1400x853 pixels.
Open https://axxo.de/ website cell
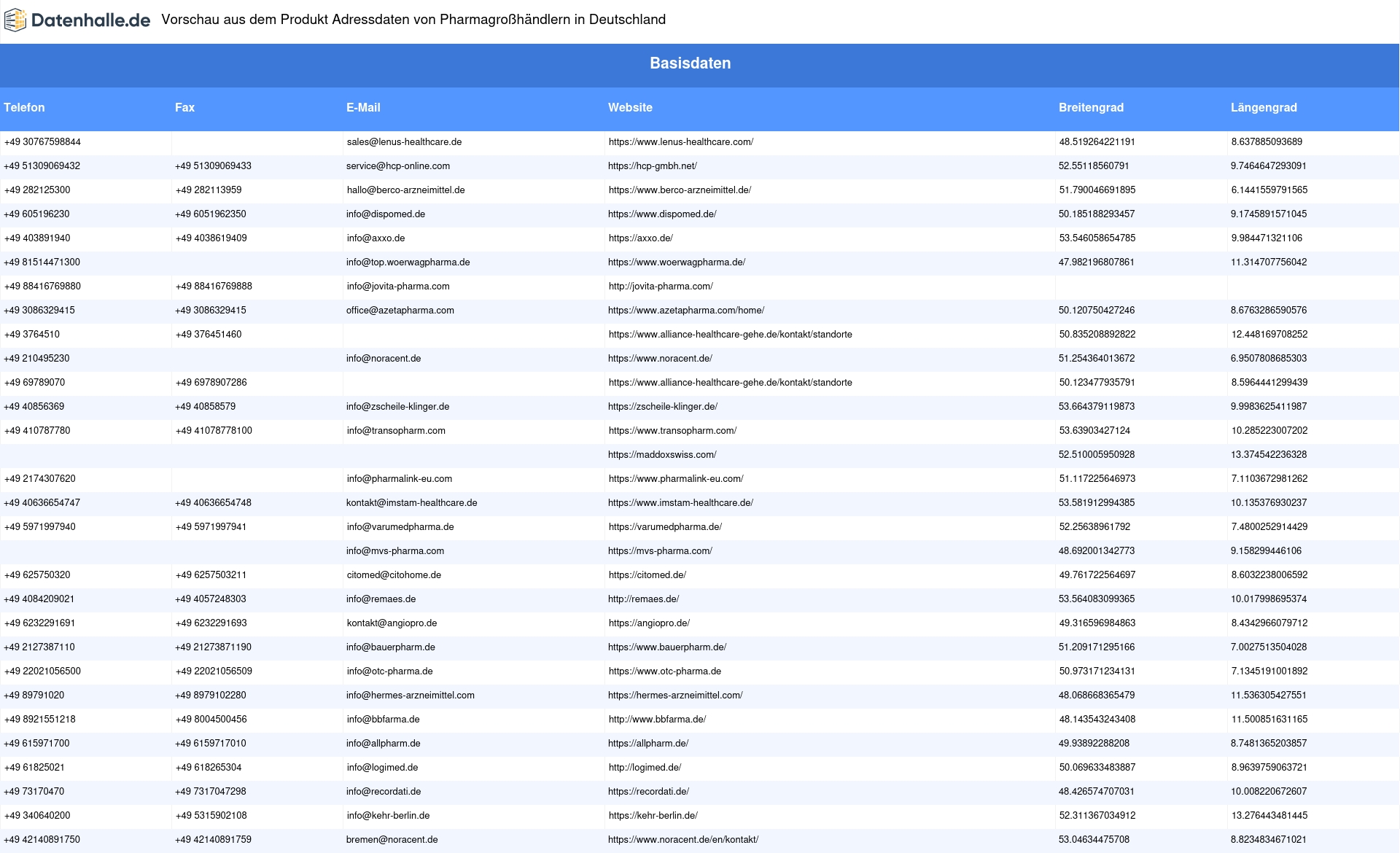[641, 238]
